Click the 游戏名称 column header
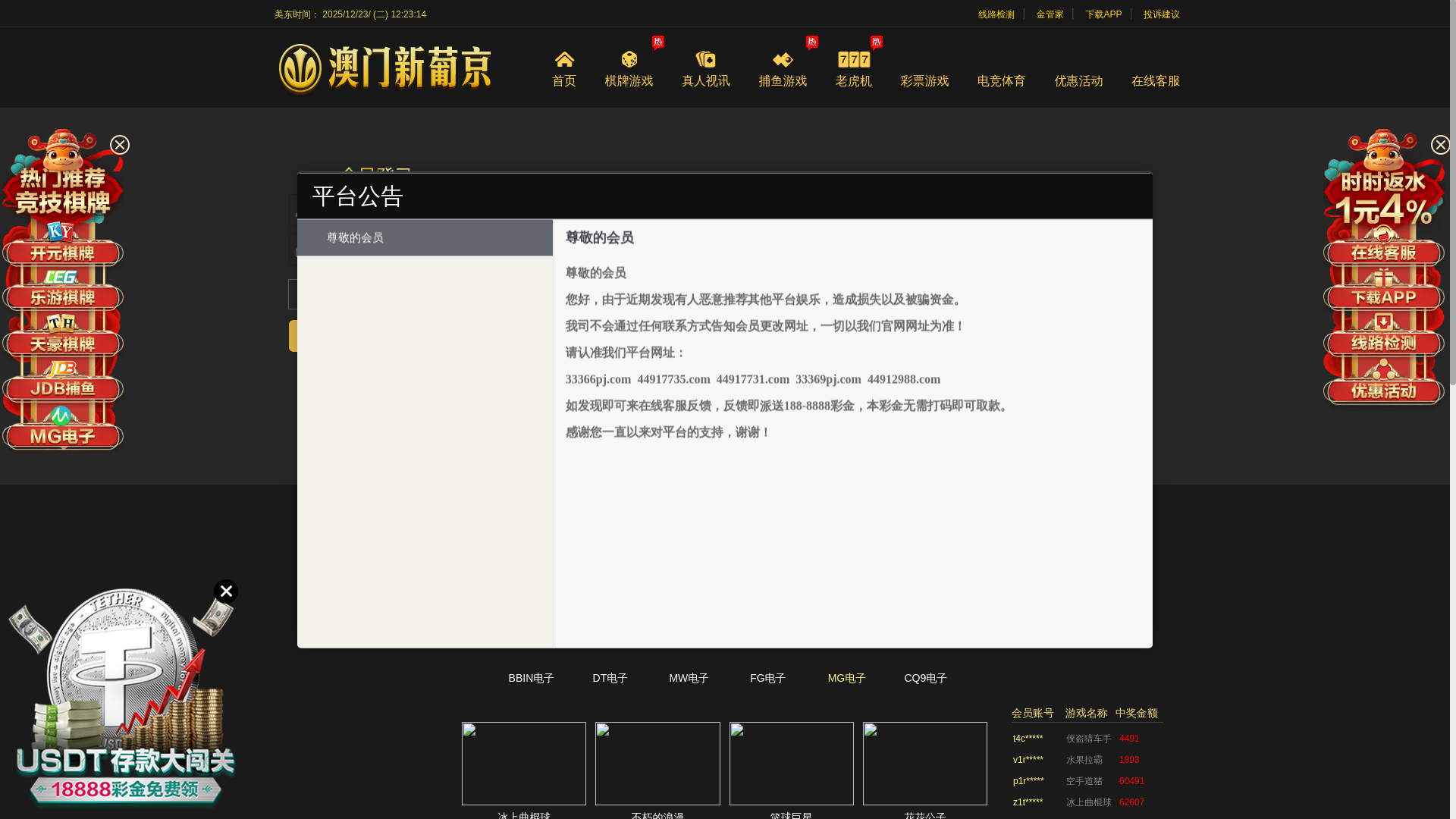Screen dimensions: 1456x819 (1086, 713)
